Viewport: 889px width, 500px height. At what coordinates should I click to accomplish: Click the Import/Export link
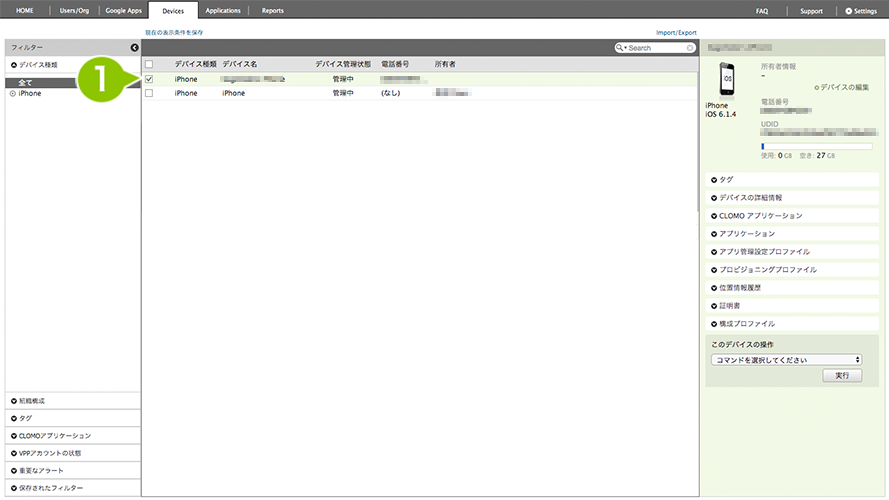click(676, 33)
